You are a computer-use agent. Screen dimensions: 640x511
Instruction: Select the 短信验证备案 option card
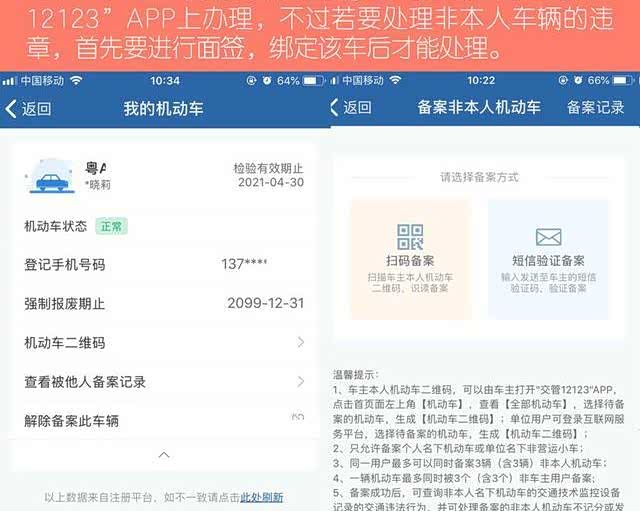(x=548, y=258)
